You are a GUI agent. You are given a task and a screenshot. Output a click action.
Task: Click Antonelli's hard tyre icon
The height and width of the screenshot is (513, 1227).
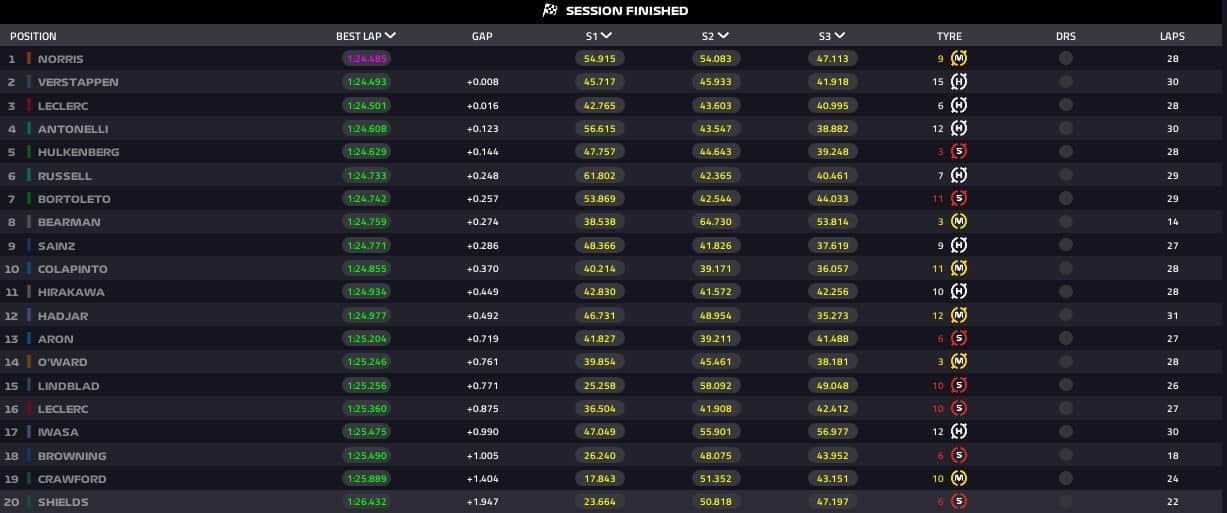958,129
